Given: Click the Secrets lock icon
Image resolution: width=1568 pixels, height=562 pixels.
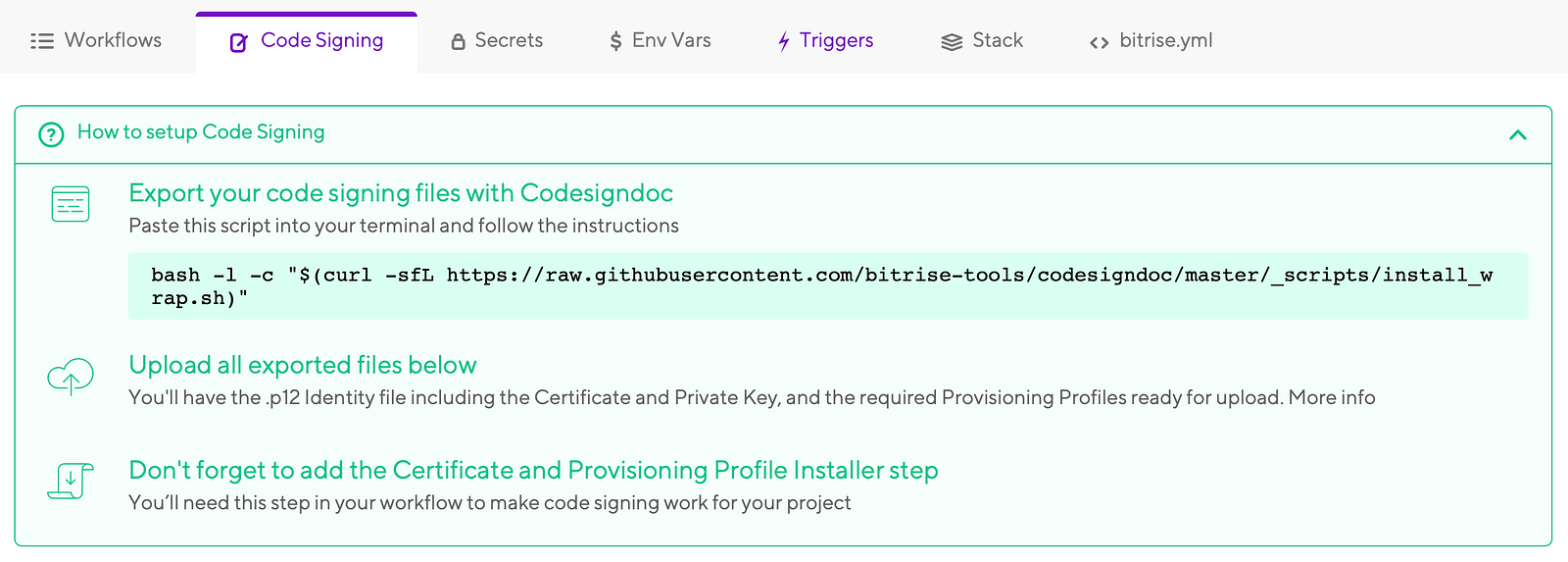Looking at the screenshot, I should 458,42.
